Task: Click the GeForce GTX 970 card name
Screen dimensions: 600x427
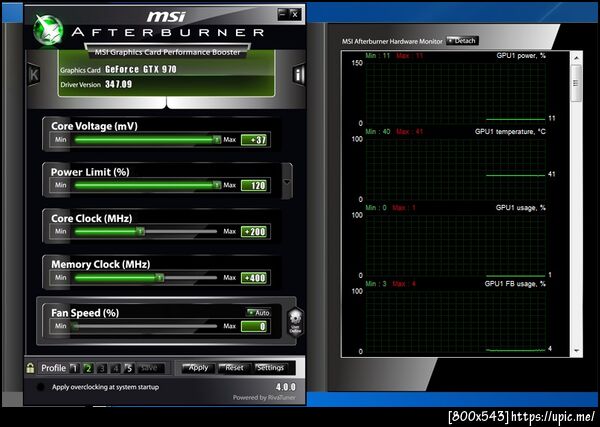Action: (141, 69)
